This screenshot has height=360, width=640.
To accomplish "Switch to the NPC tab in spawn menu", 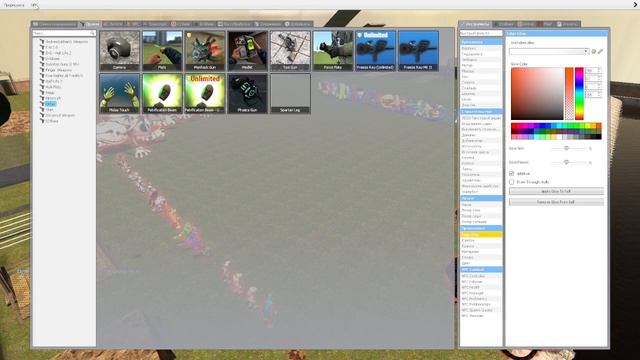I will point(133,24).
